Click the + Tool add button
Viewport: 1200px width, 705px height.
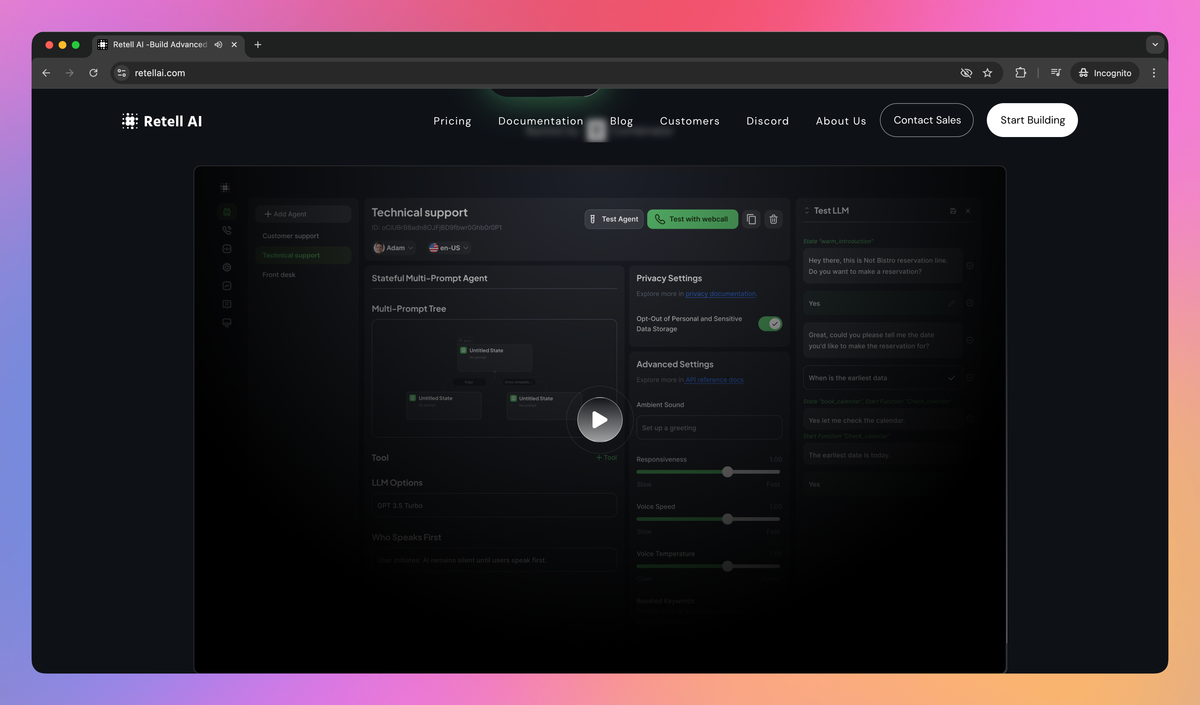pyautogui.click(x=607, y=458)
